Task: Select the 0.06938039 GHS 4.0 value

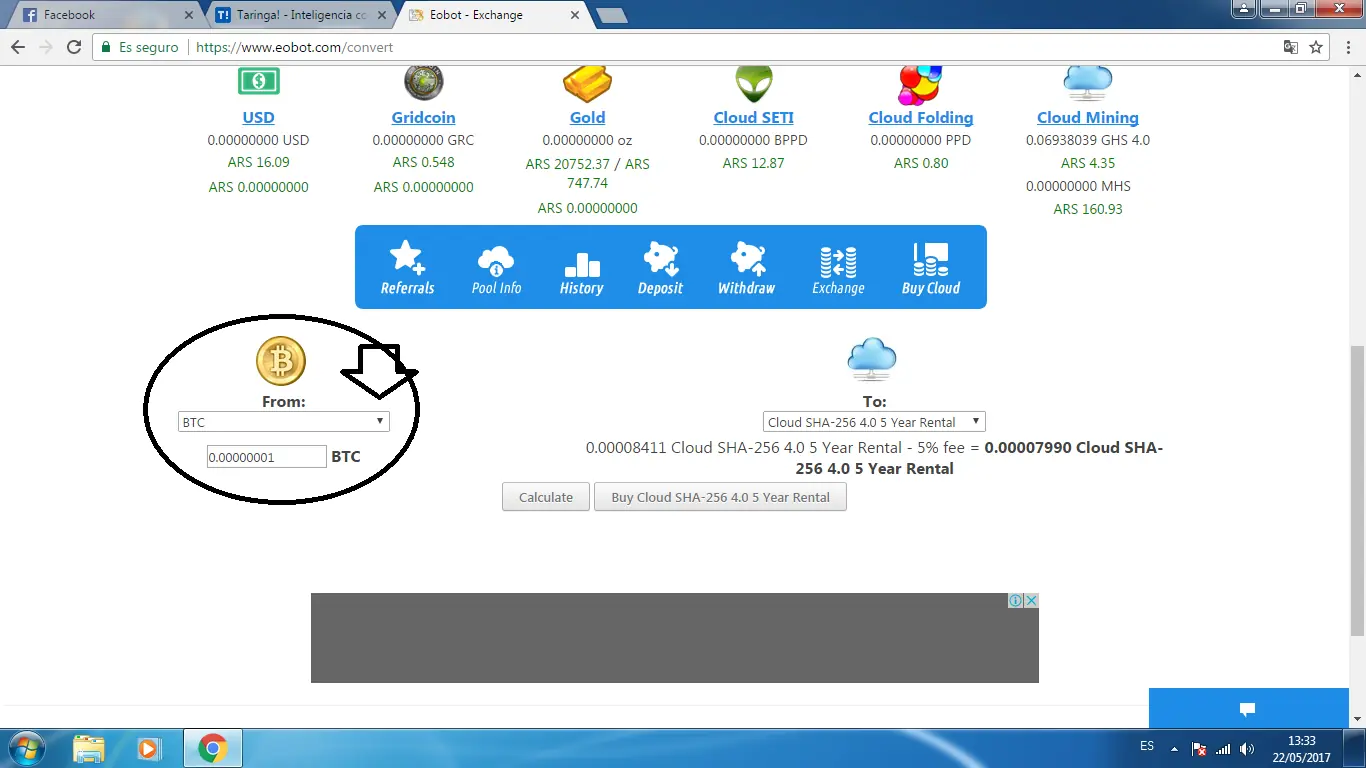Action: coord(1088,140)
